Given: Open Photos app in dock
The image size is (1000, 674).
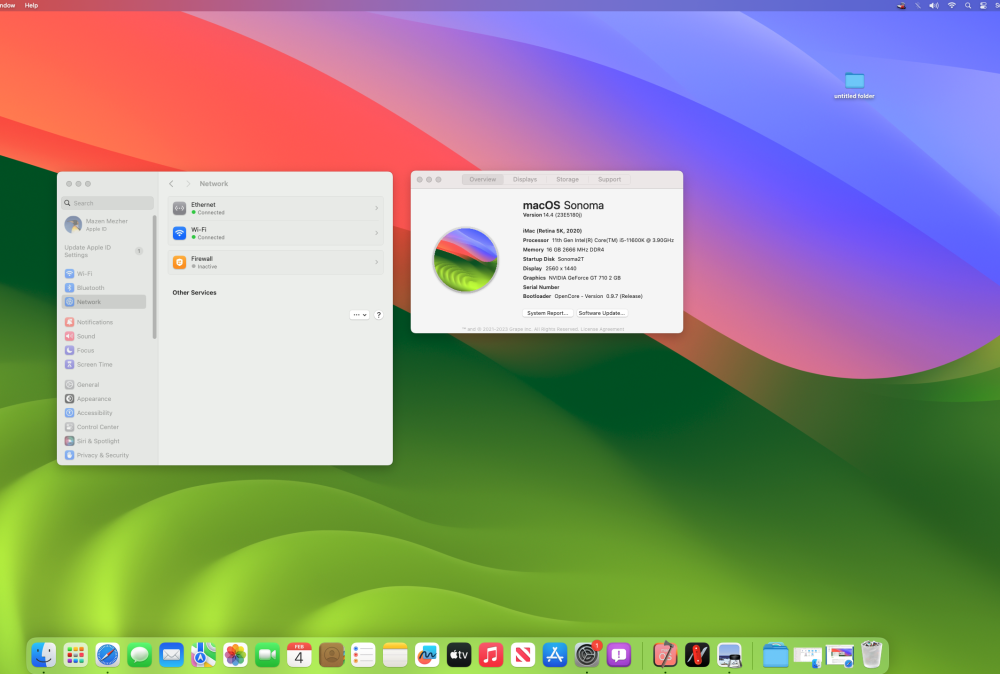Looking at the screenshot, I should [x=235, y=655].
